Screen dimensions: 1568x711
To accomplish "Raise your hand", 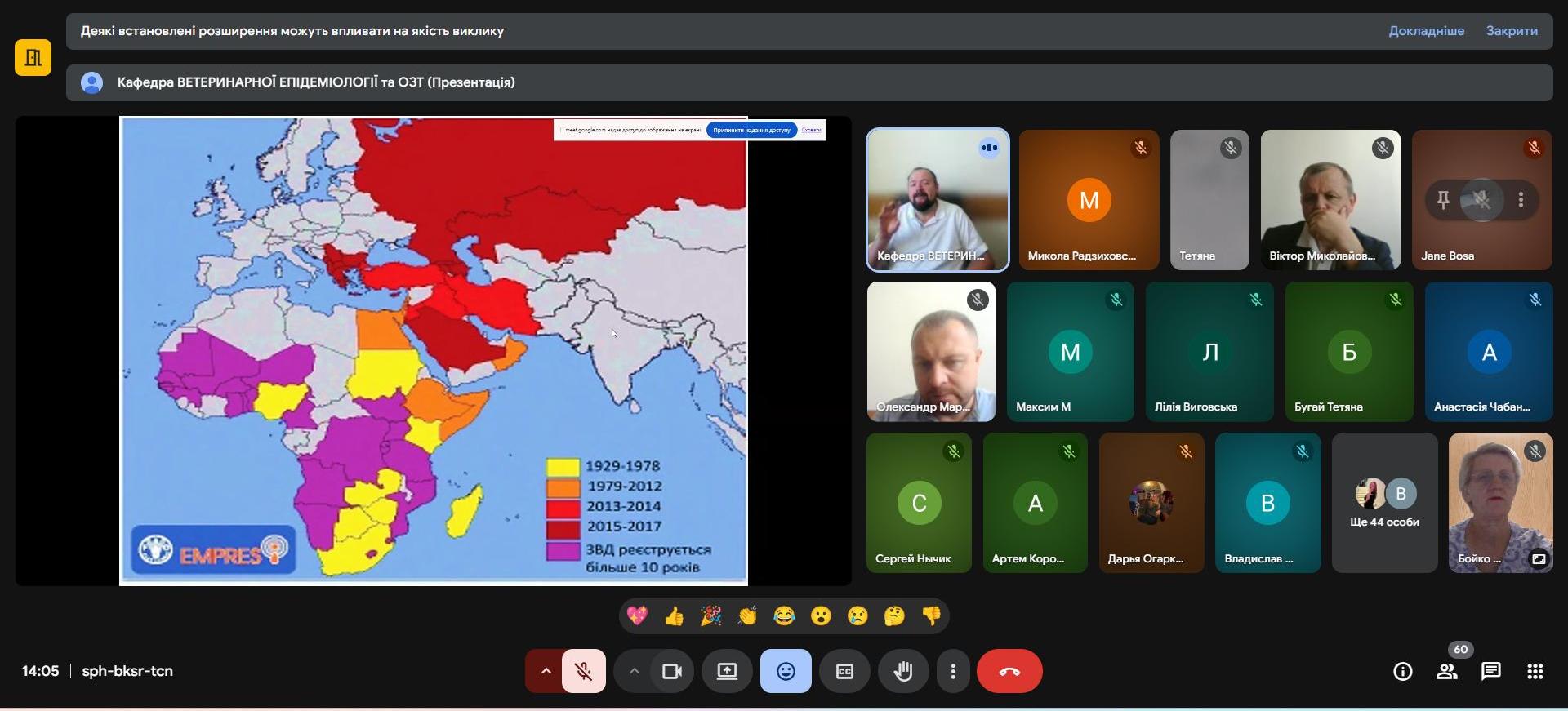I will point(903,671).
